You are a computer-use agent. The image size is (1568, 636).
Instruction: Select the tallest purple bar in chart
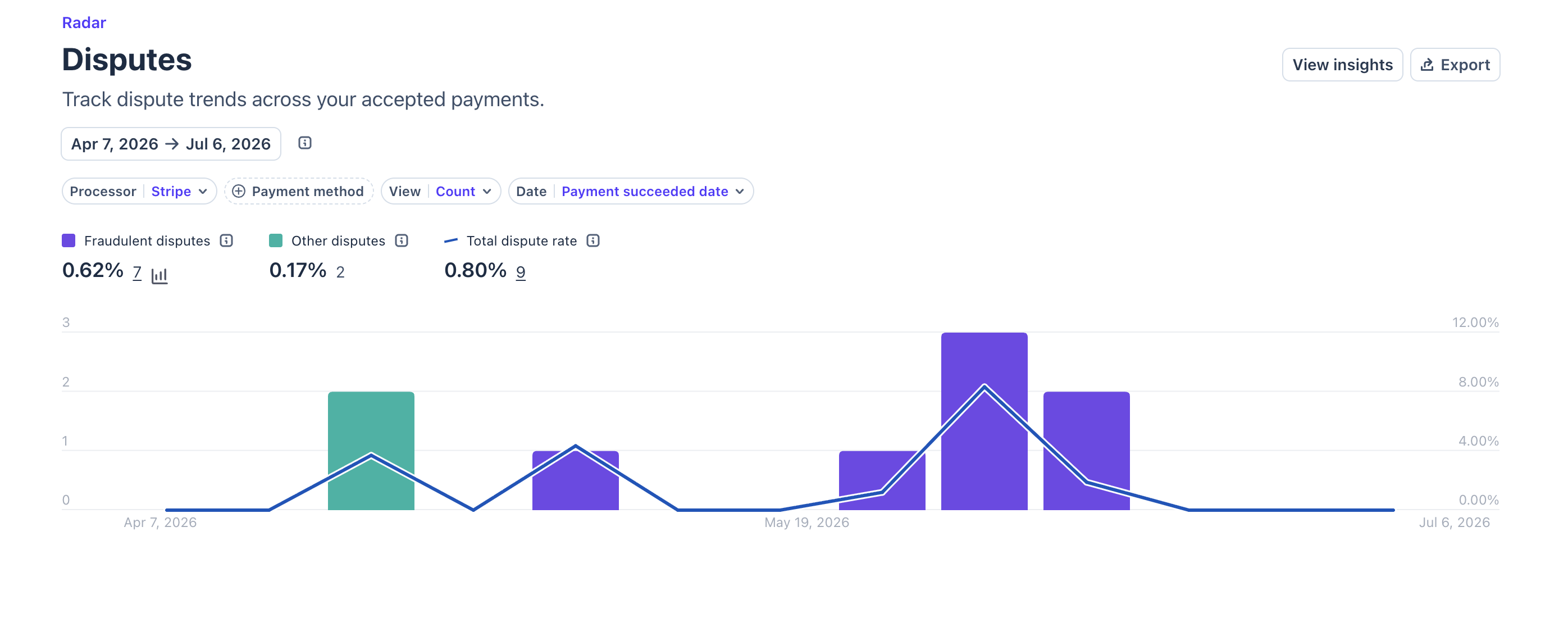coord(984,421)
